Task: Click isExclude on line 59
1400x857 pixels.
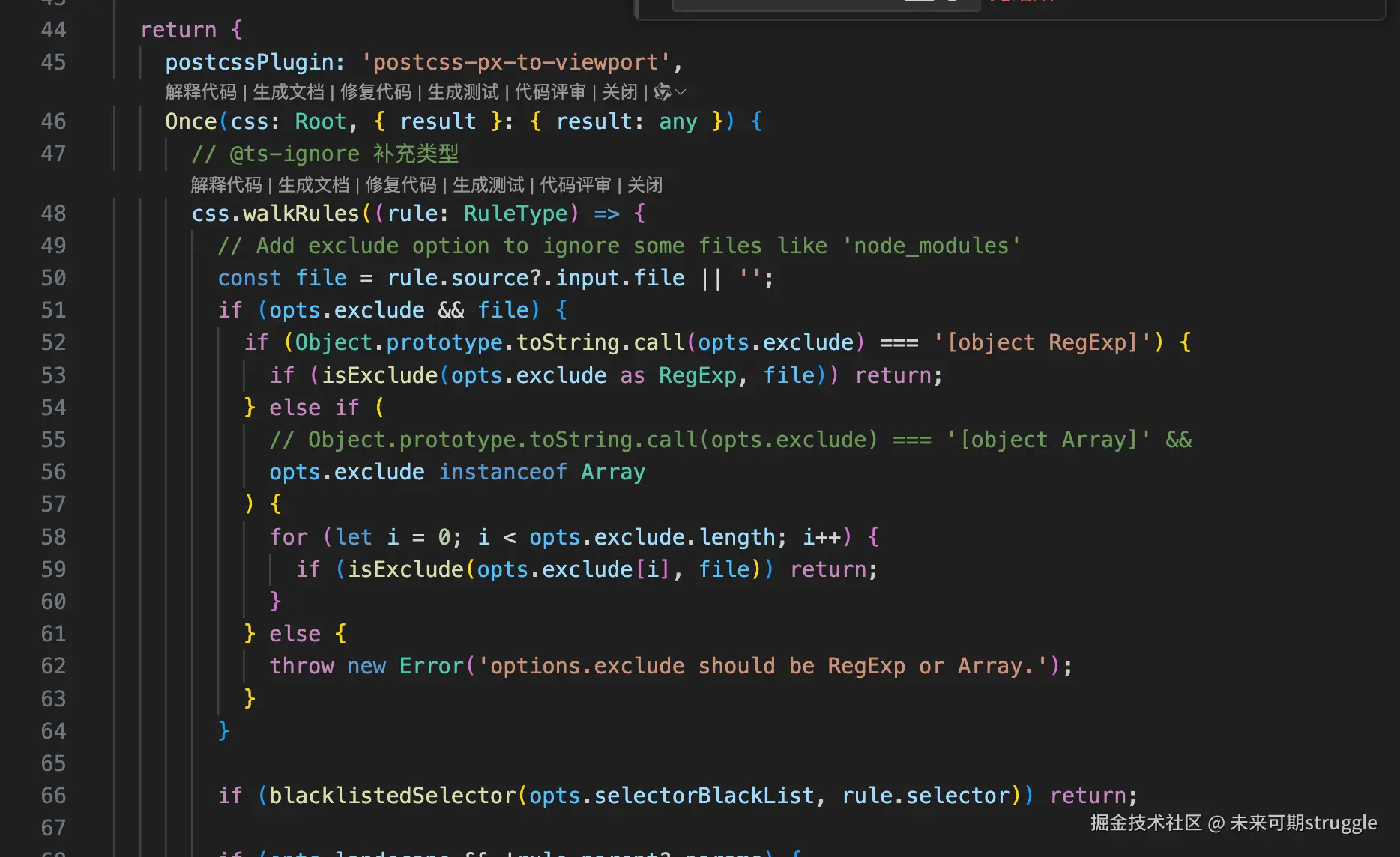Action: pos(405,569)
